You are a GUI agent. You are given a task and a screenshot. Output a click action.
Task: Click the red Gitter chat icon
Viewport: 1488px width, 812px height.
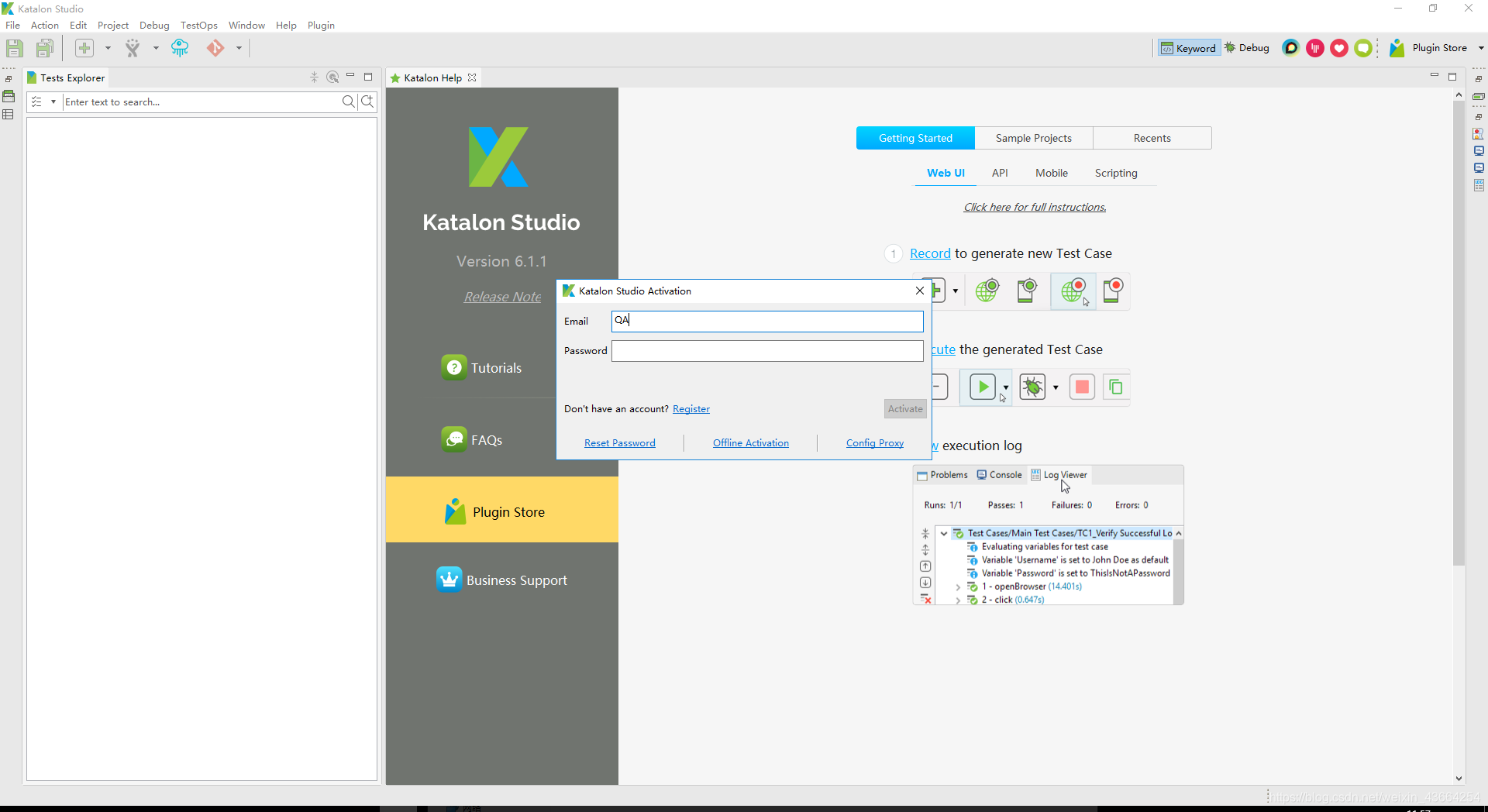pos(1315,48)
